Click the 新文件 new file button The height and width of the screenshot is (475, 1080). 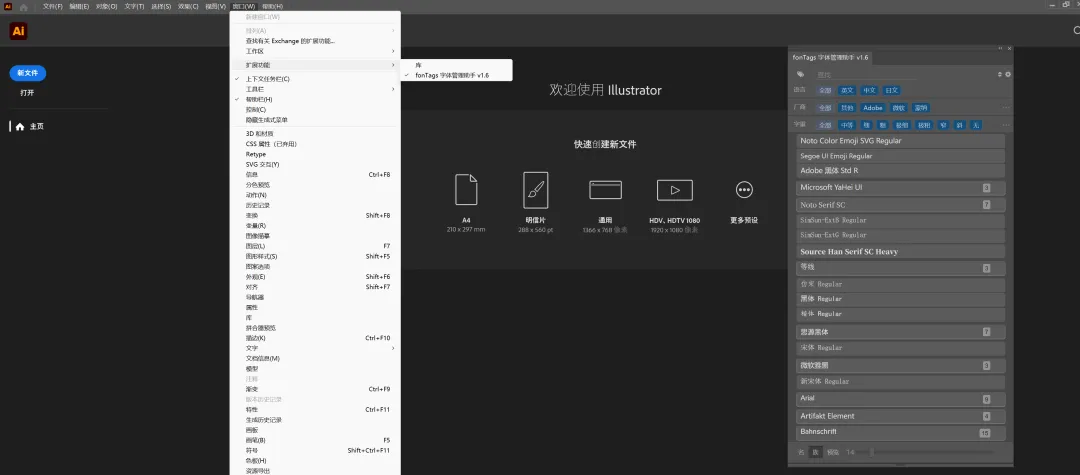[x=28, y=73]
